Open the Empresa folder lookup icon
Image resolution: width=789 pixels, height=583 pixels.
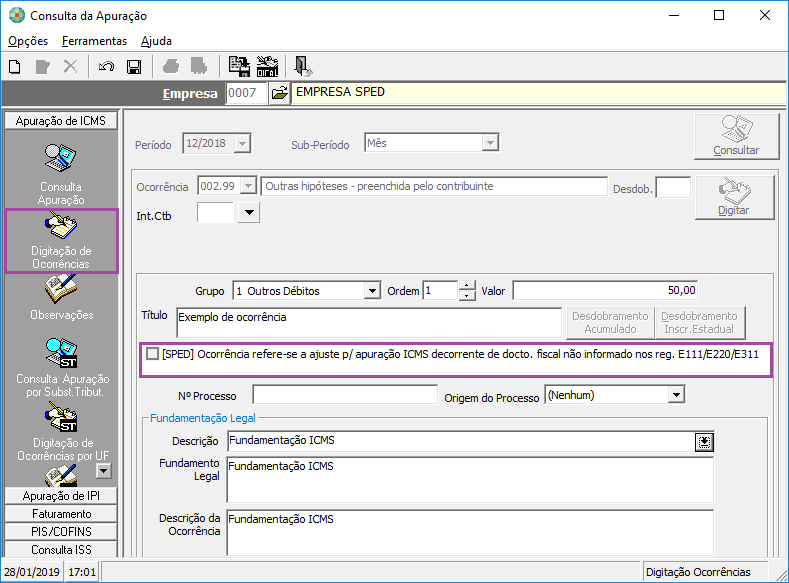click(279, 93)
